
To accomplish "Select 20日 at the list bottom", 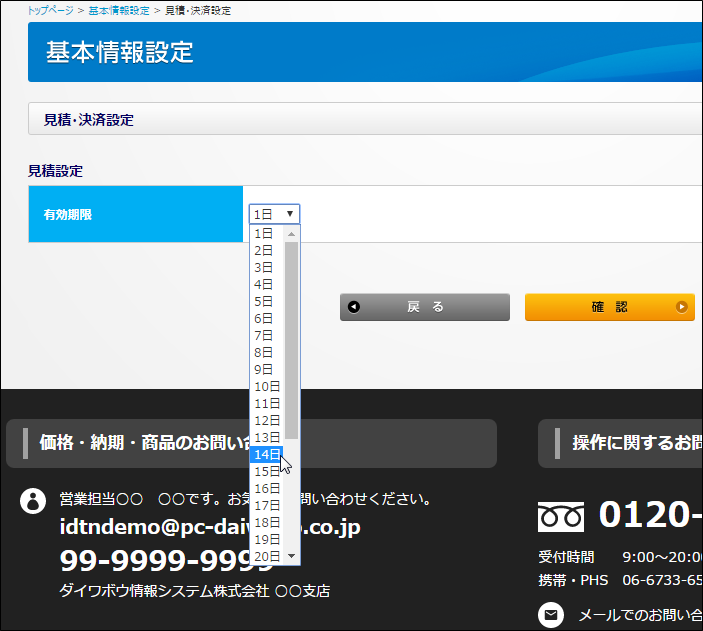I will [266, 556].
